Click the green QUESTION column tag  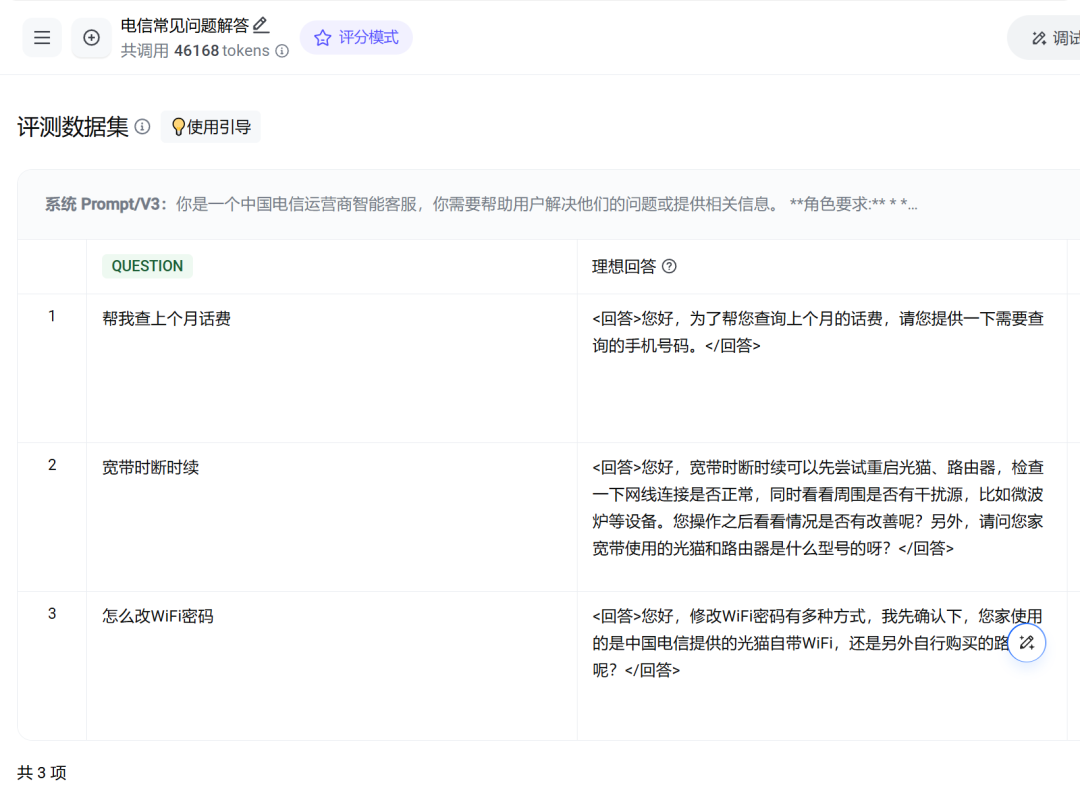pyautogui.click(x=147, y=266)
